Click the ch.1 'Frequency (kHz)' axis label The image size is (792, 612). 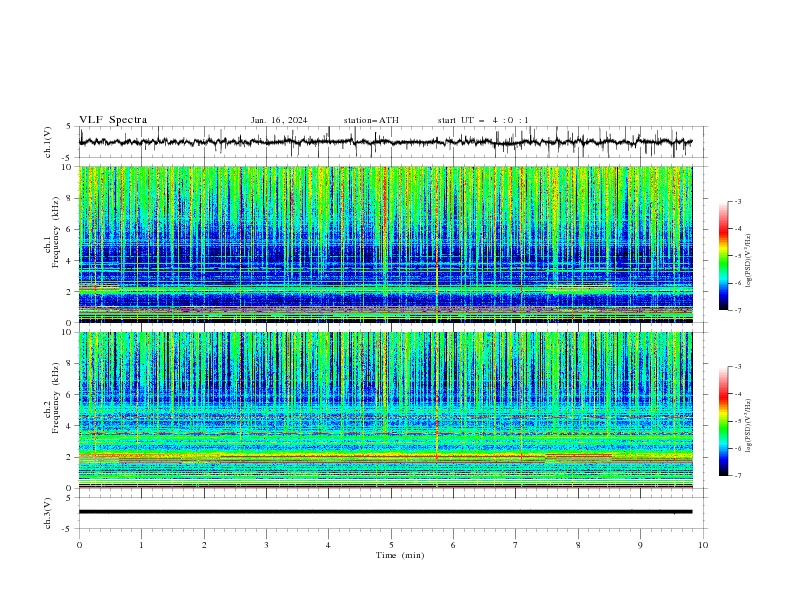coord(56,233)
